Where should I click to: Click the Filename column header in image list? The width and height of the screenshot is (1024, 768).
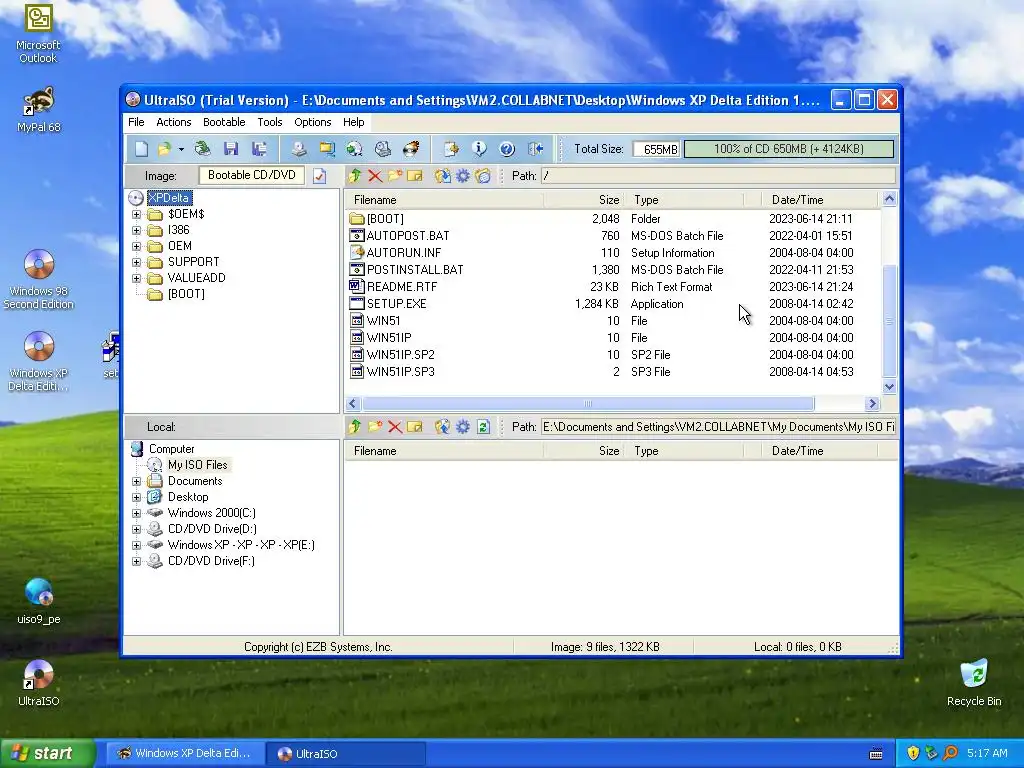coord(444,200)
